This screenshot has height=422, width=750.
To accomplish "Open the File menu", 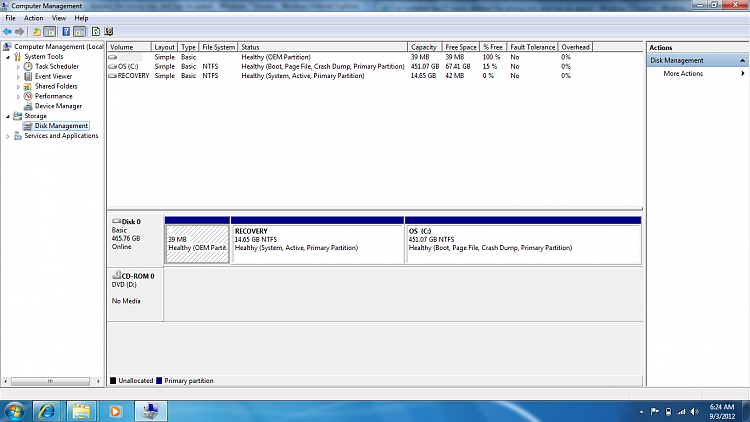I will click(x=10, y=18).
